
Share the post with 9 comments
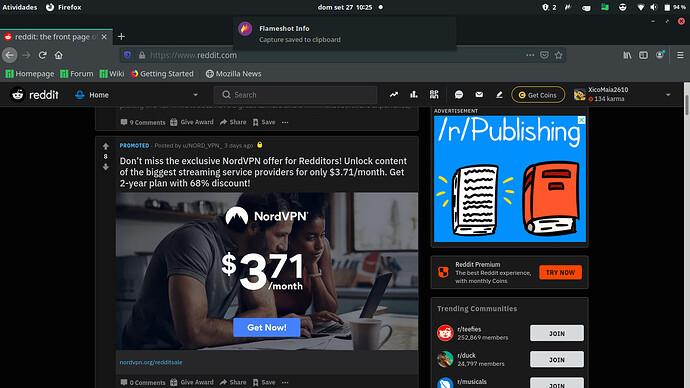[233, 122]
